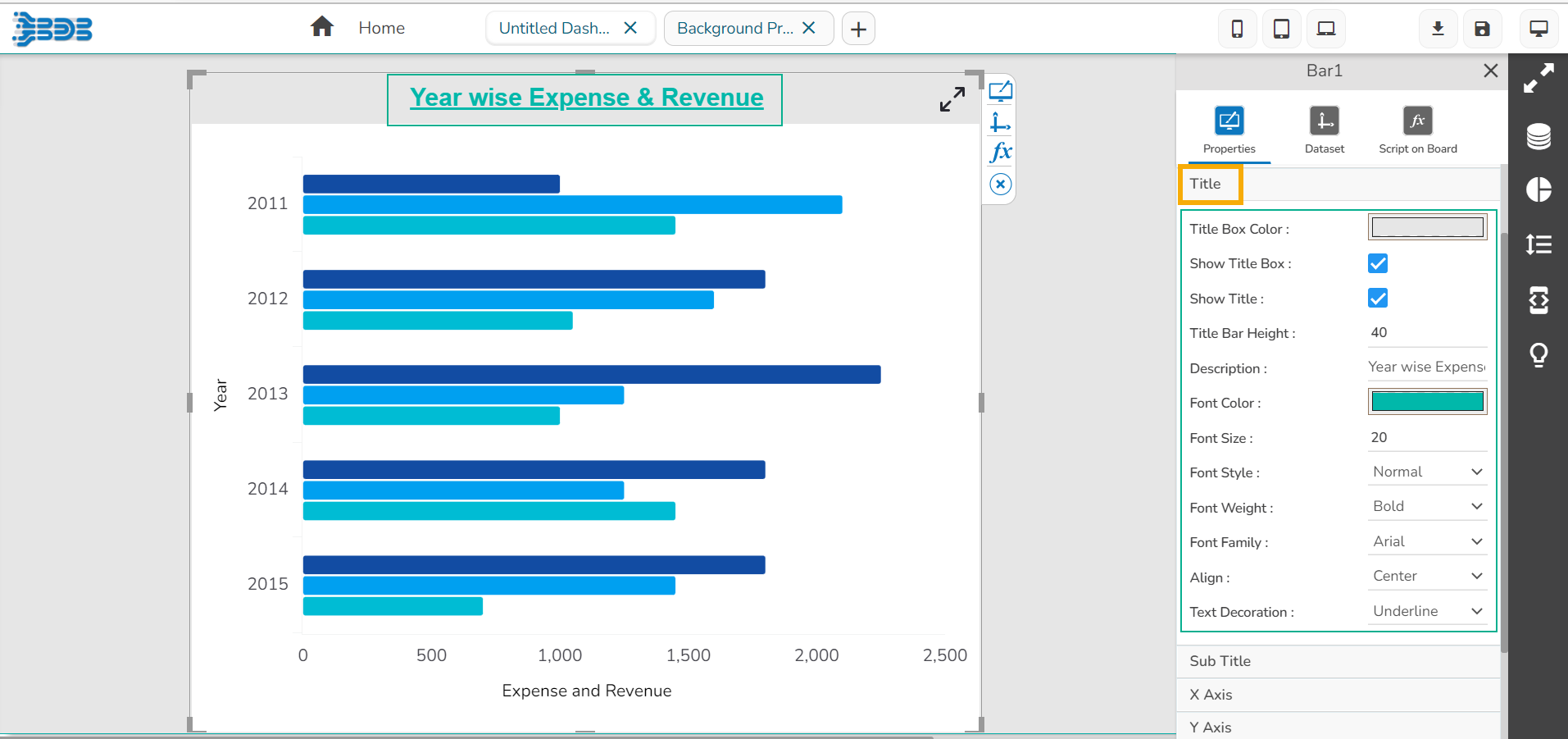Switch to tablet view icon
Viewport: 1568px width, 739px height.
[1281, 30]
